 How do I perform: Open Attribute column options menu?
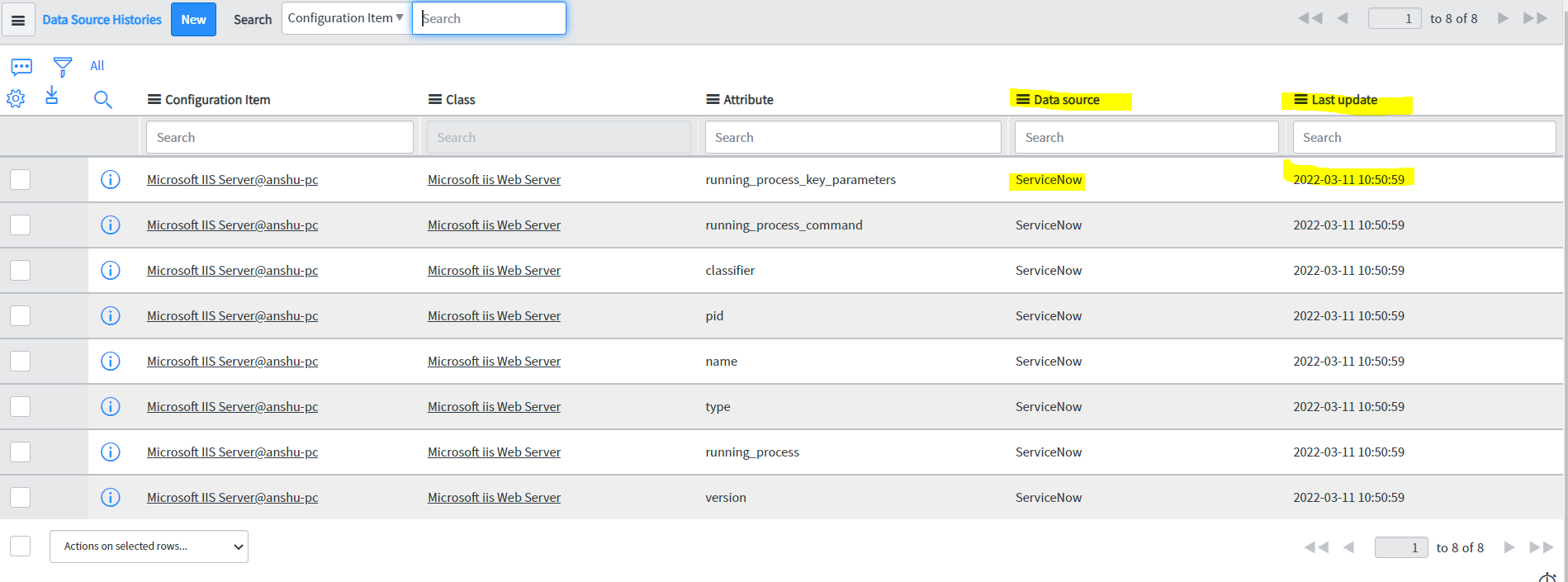coord(713,100)
